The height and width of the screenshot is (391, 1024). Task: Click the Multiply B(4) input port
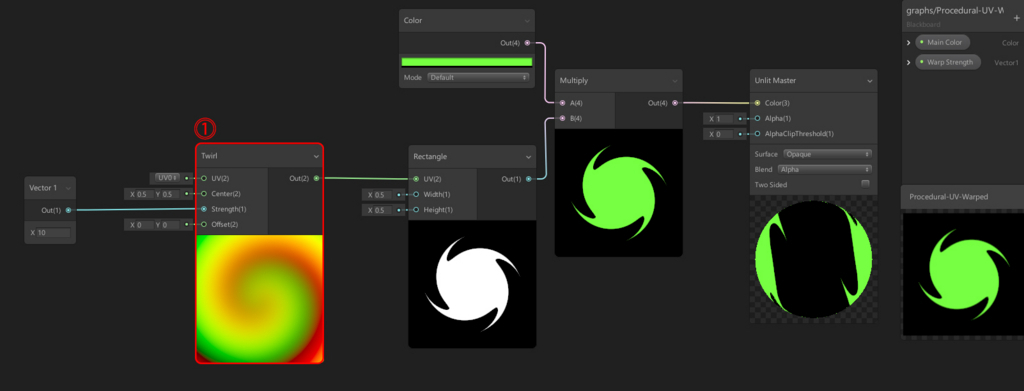coord(562,118)
